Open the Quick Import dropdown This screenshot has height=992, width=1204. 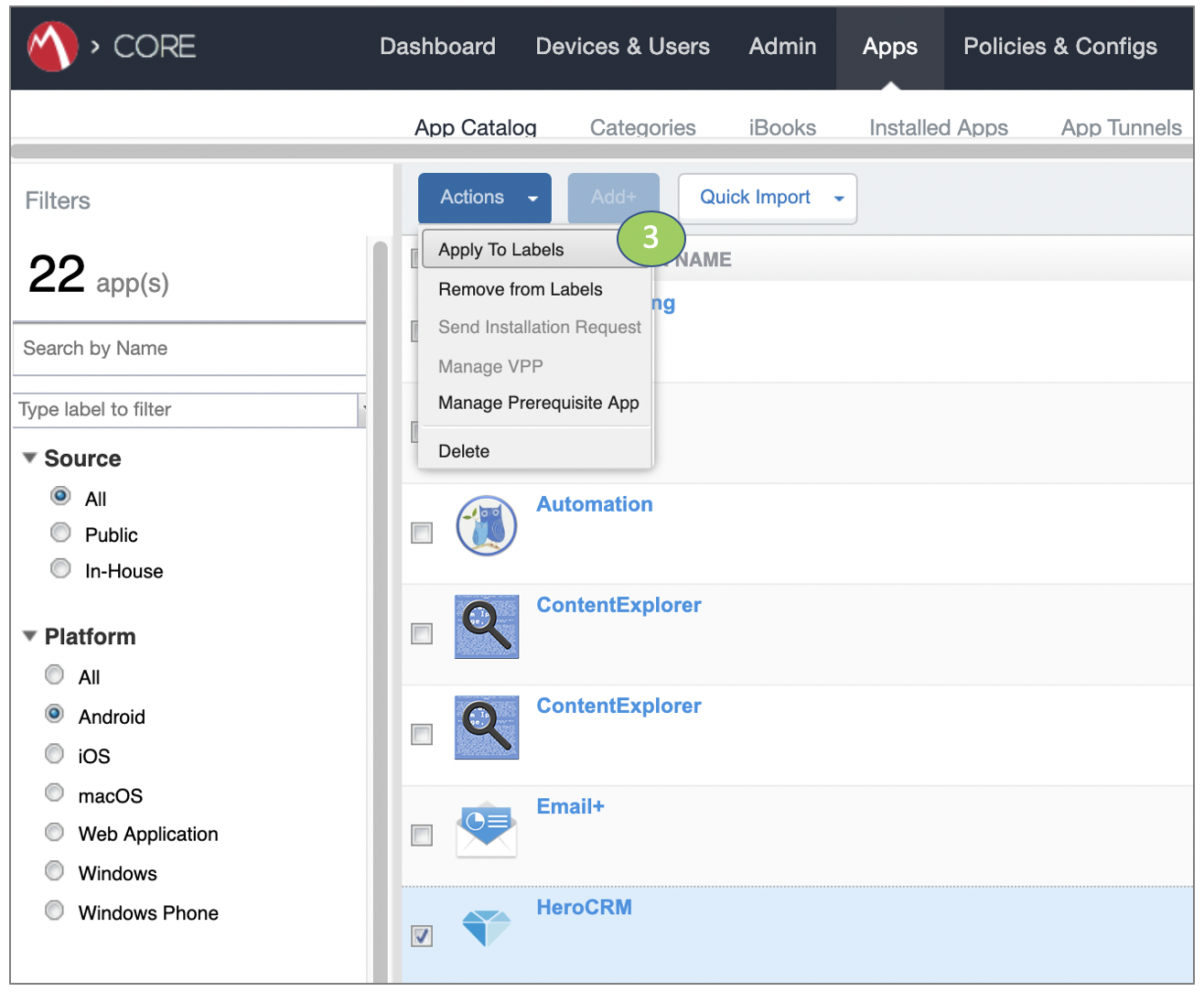767,198
